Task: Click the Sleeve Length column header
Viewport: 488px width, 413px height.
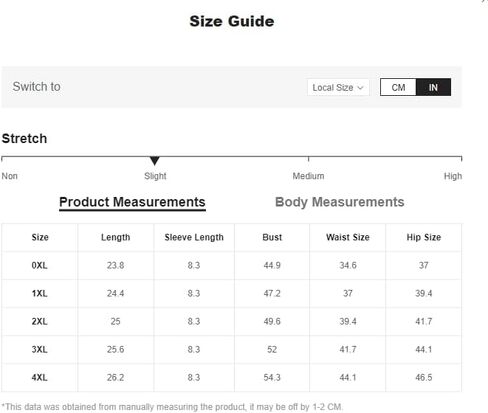Action: [x=194, y=237]
